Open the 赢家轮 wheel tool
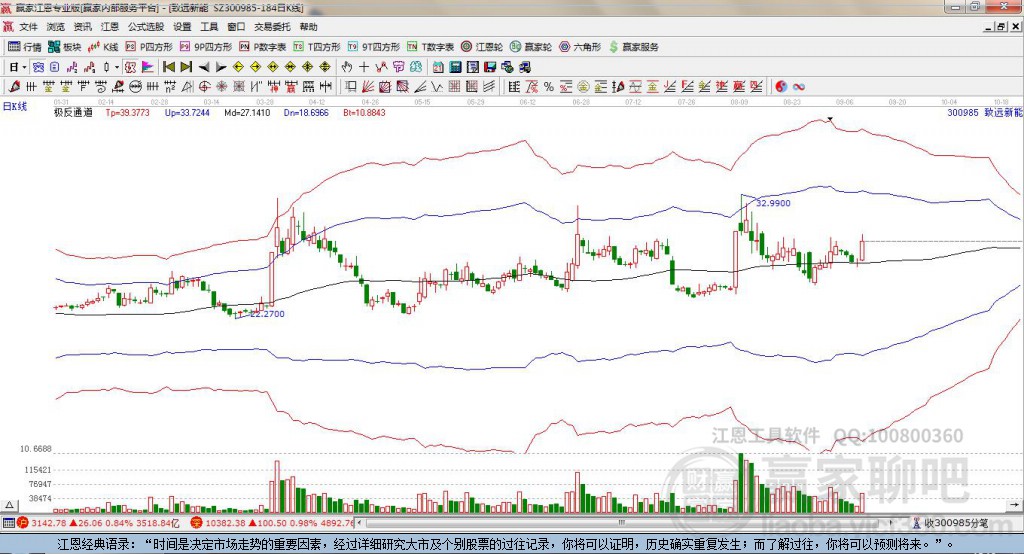The width and height of the screenshot is (1024, 554). 531,47
